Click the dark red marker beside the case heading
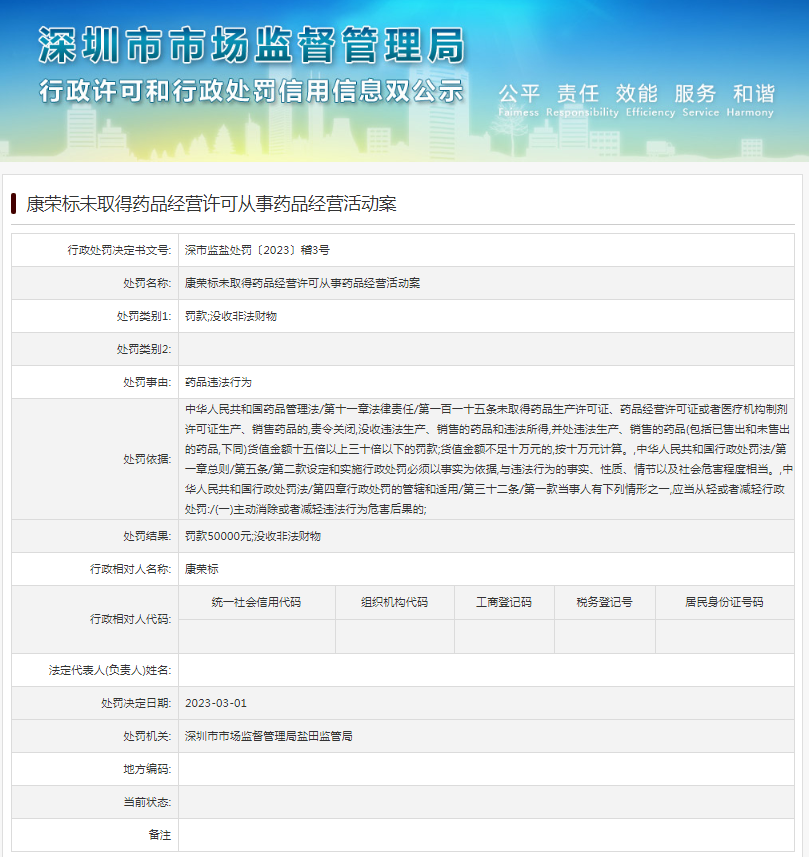809x857 pixels. tap(14, 204)
